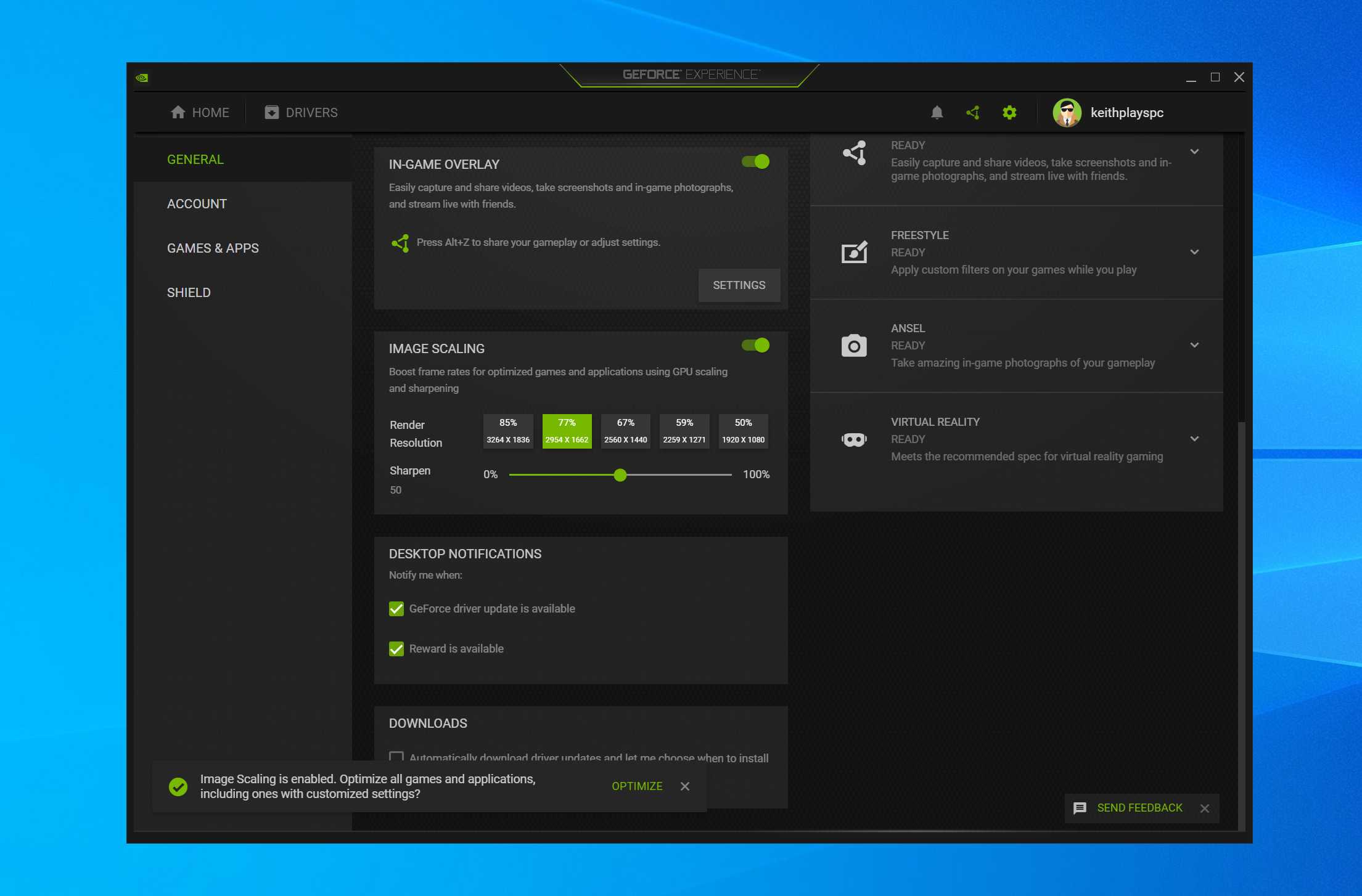1362x896 pixels.
Task: Disable the Image Scaling toggle
Action: point(756,345)
